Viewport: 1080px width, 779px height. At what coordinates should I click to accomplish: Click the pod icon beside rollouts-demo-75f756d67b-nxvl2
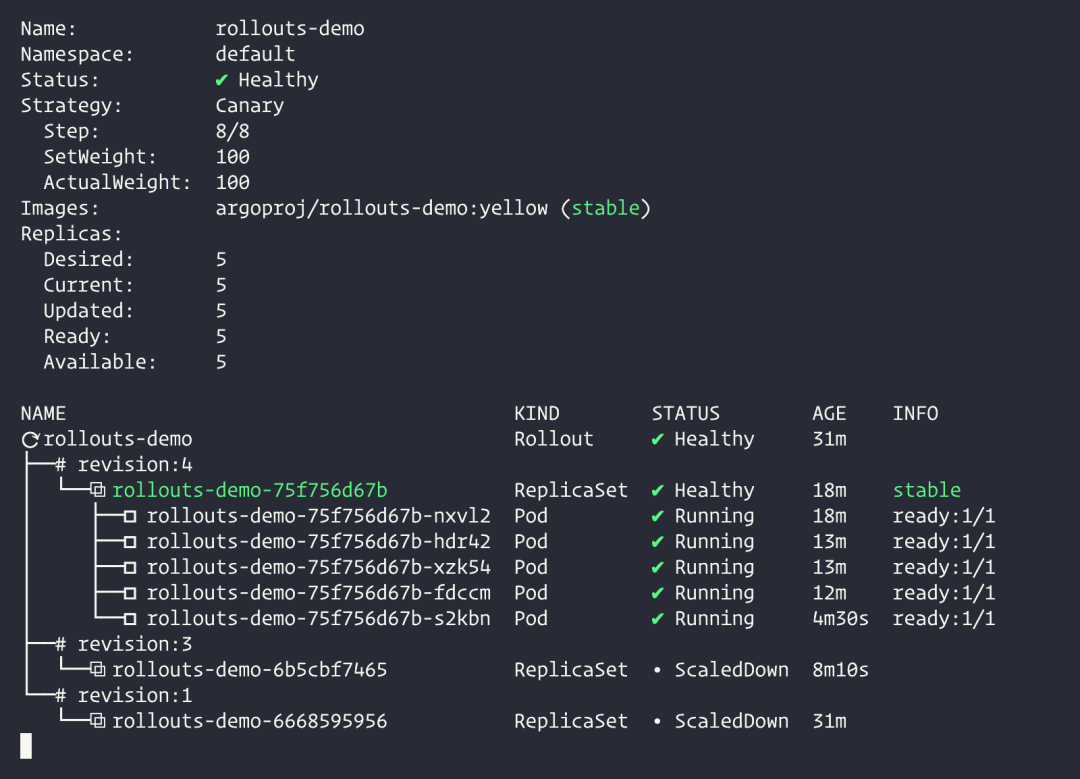click(130, 517)
